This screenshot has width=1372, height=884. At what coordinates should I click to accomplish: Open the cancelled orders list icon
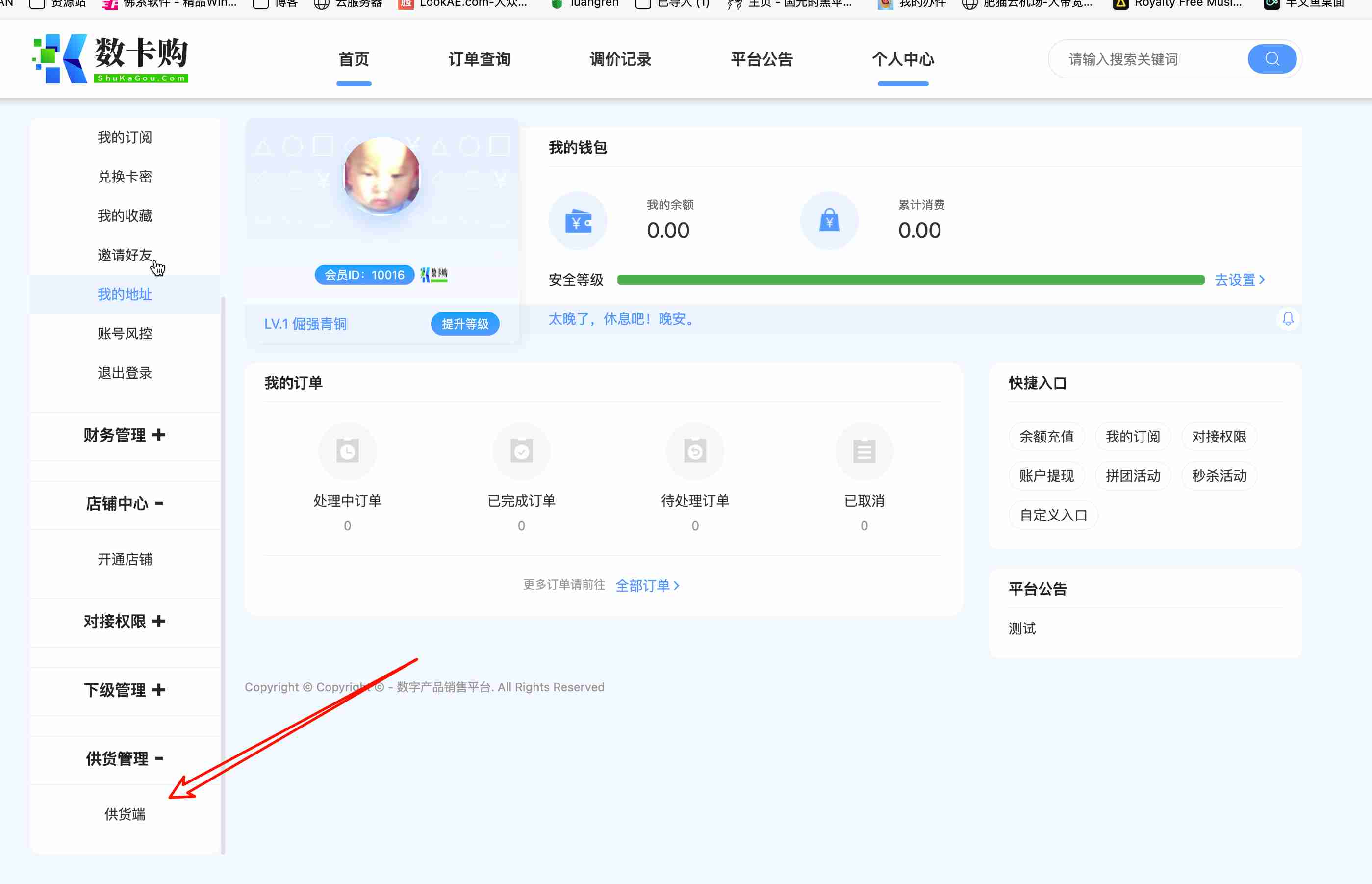pos(864,451)
